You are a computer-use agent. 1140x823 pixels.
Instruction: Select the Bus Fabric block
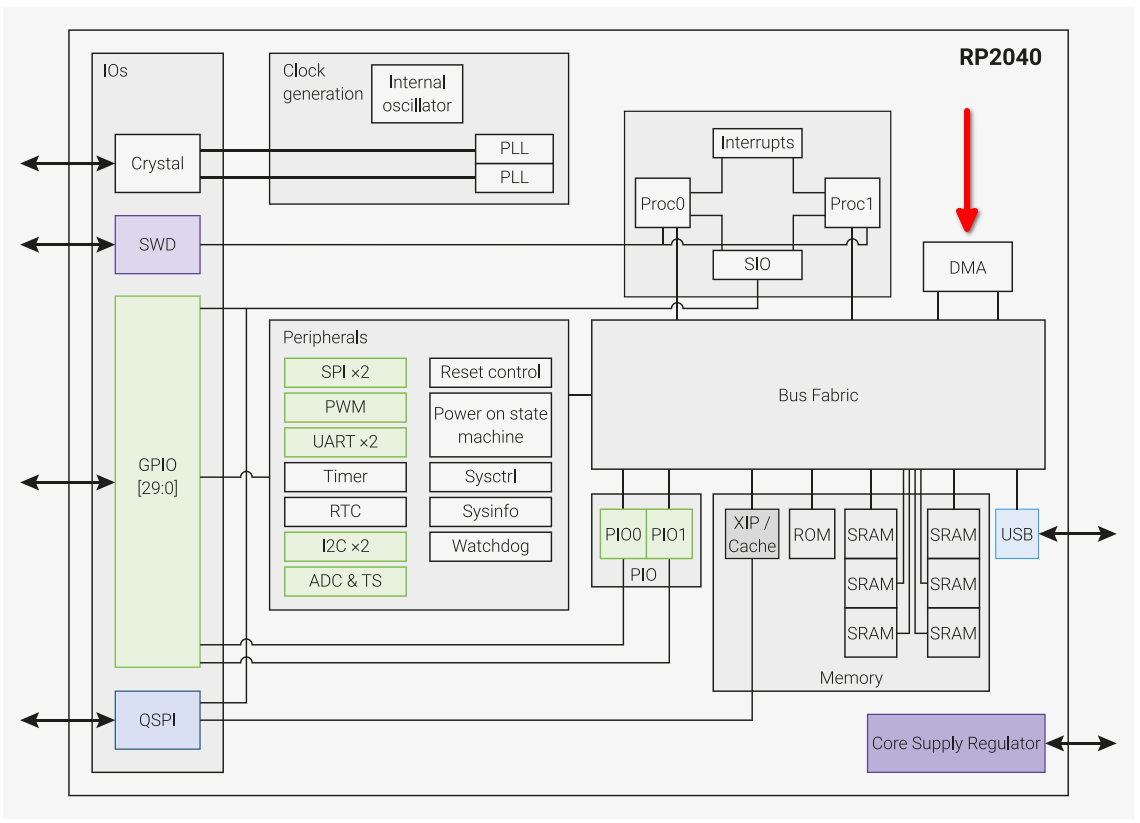(818, 395)
